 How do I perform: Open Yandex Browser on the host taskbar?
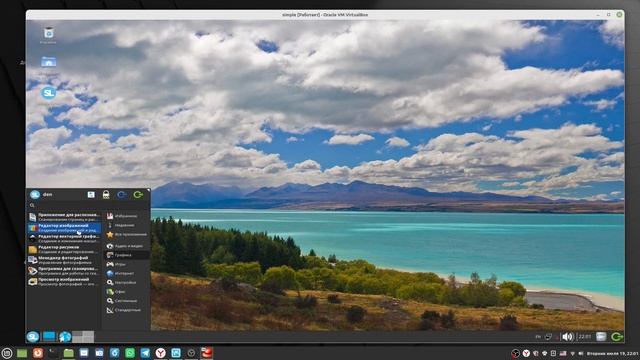pos(160,353)
